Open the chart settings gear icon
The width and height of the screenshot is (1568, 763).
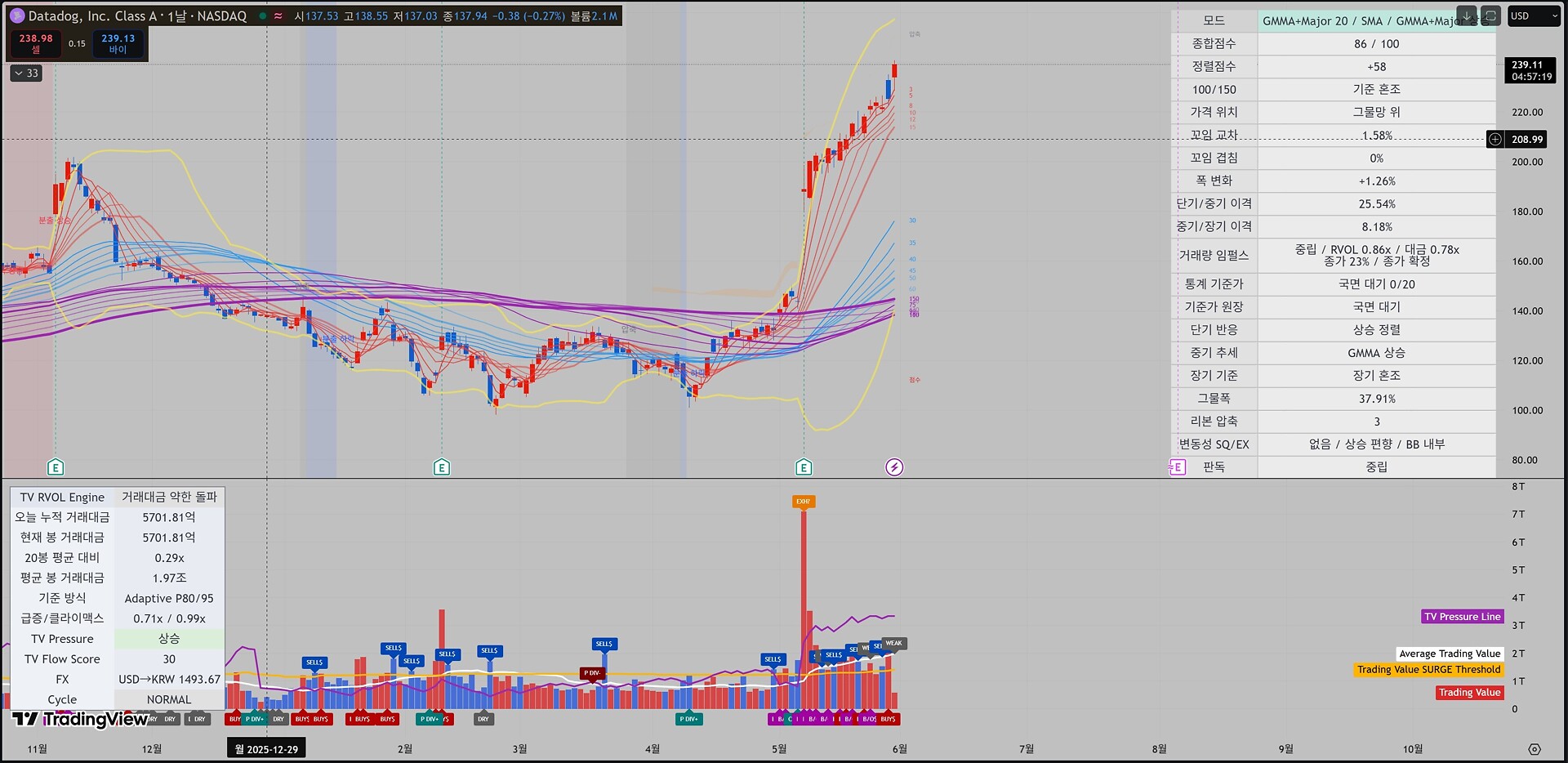[1535, 749]
